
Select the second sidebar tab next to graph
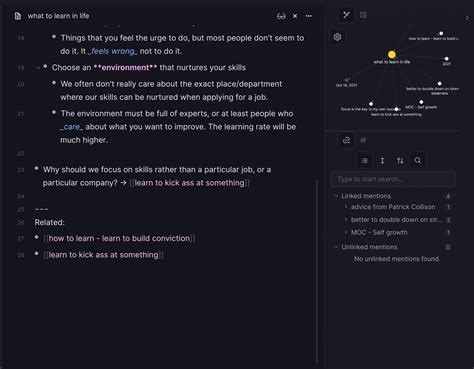363,15
